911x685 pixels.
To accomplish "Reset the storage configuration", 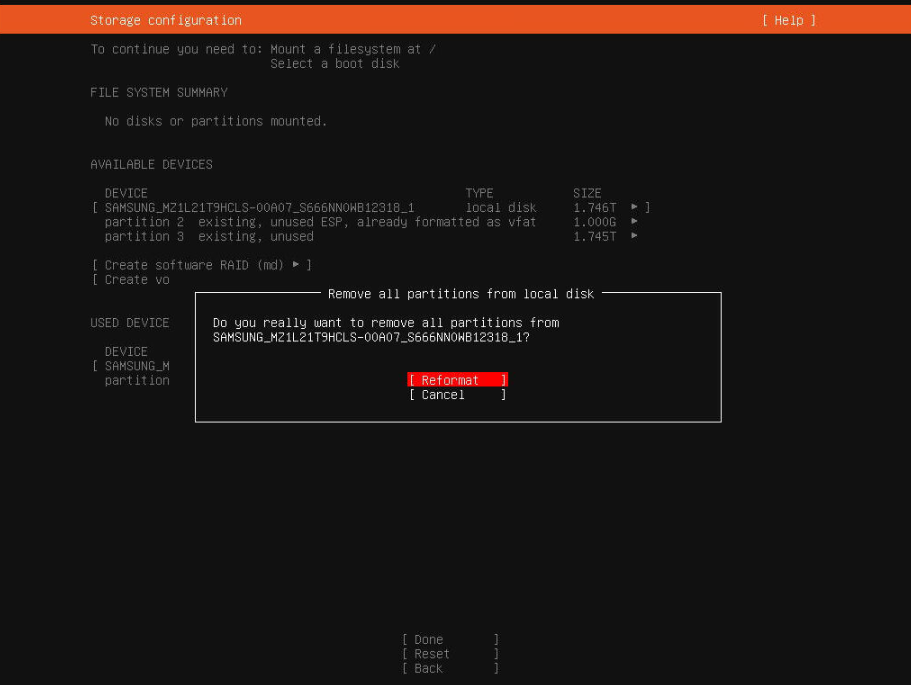I will (x=449, y=654).
